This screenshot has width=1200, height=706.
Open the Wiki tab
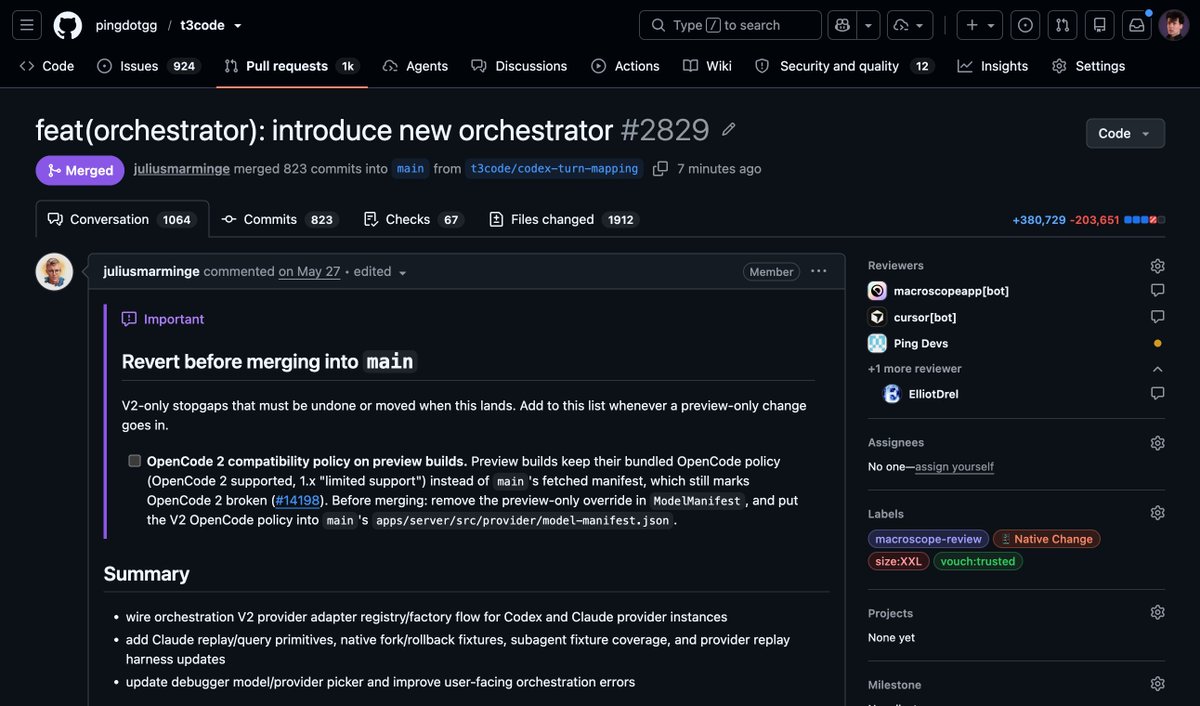[x=707, y=66]
